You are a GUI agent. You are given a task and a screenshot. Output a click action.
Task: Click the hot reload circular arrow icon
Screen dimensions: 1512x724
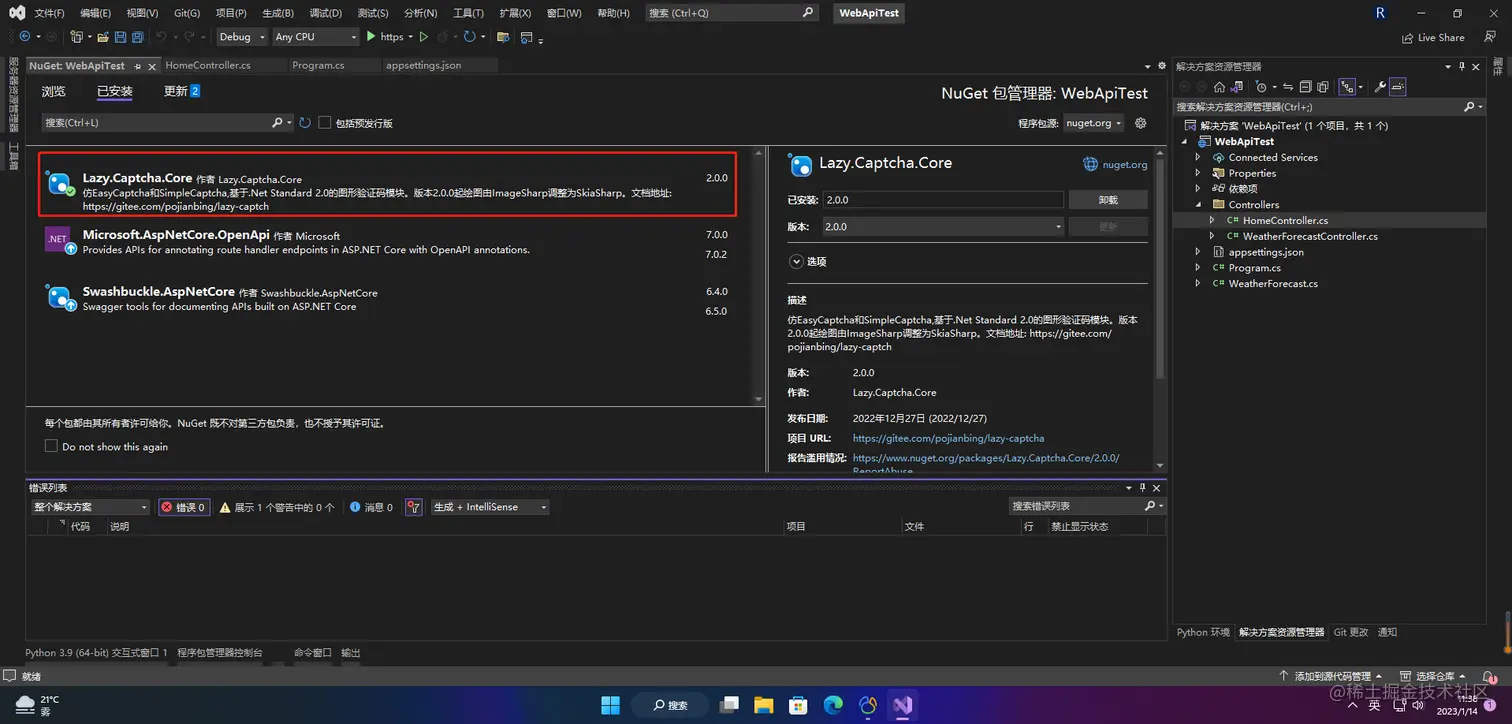click(469, 37)
